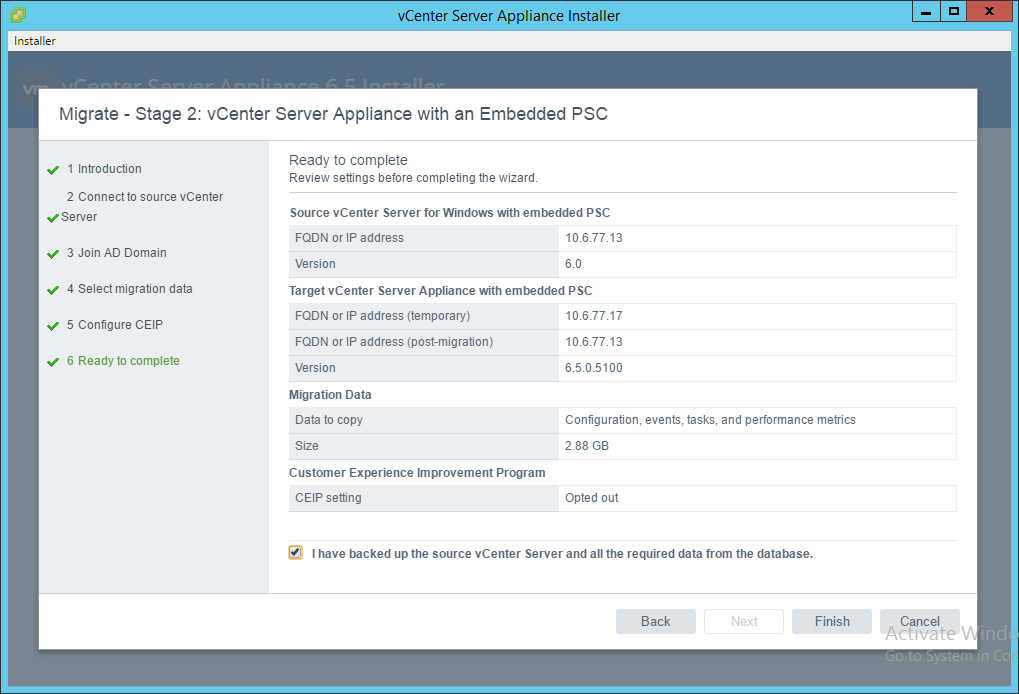Click Finish to start the migration
This screenshot has height=694, width=1019.
click(831, 621)
